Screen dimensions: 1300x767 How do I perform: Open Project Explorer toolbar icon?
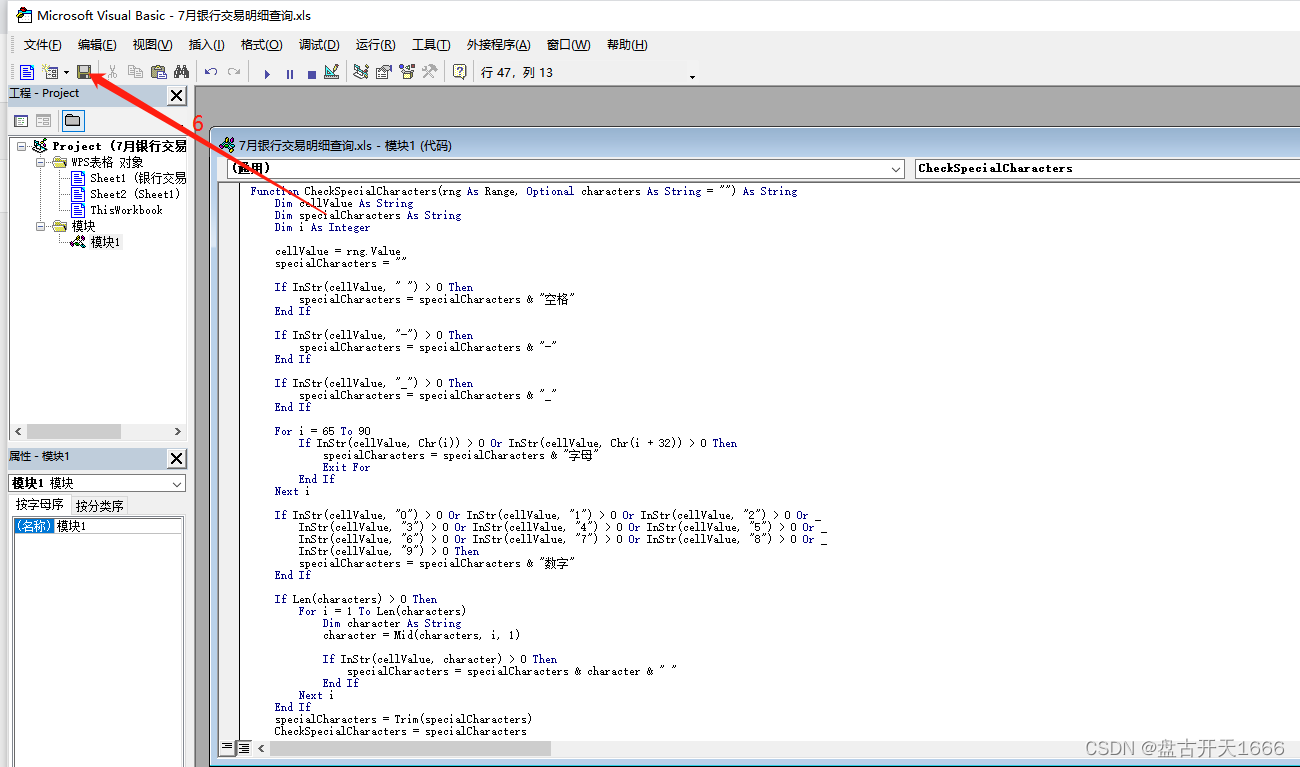361,72
